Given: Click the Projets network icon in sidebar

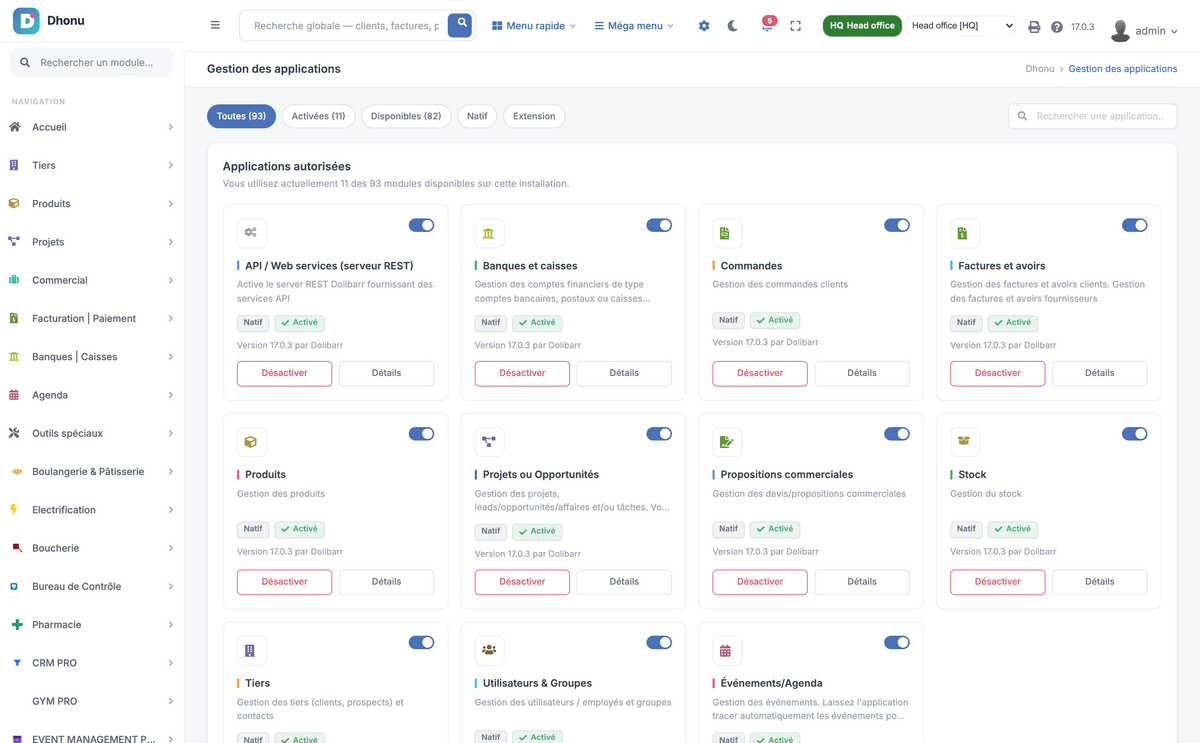Looking at the screenshot, I should (14, 241).
